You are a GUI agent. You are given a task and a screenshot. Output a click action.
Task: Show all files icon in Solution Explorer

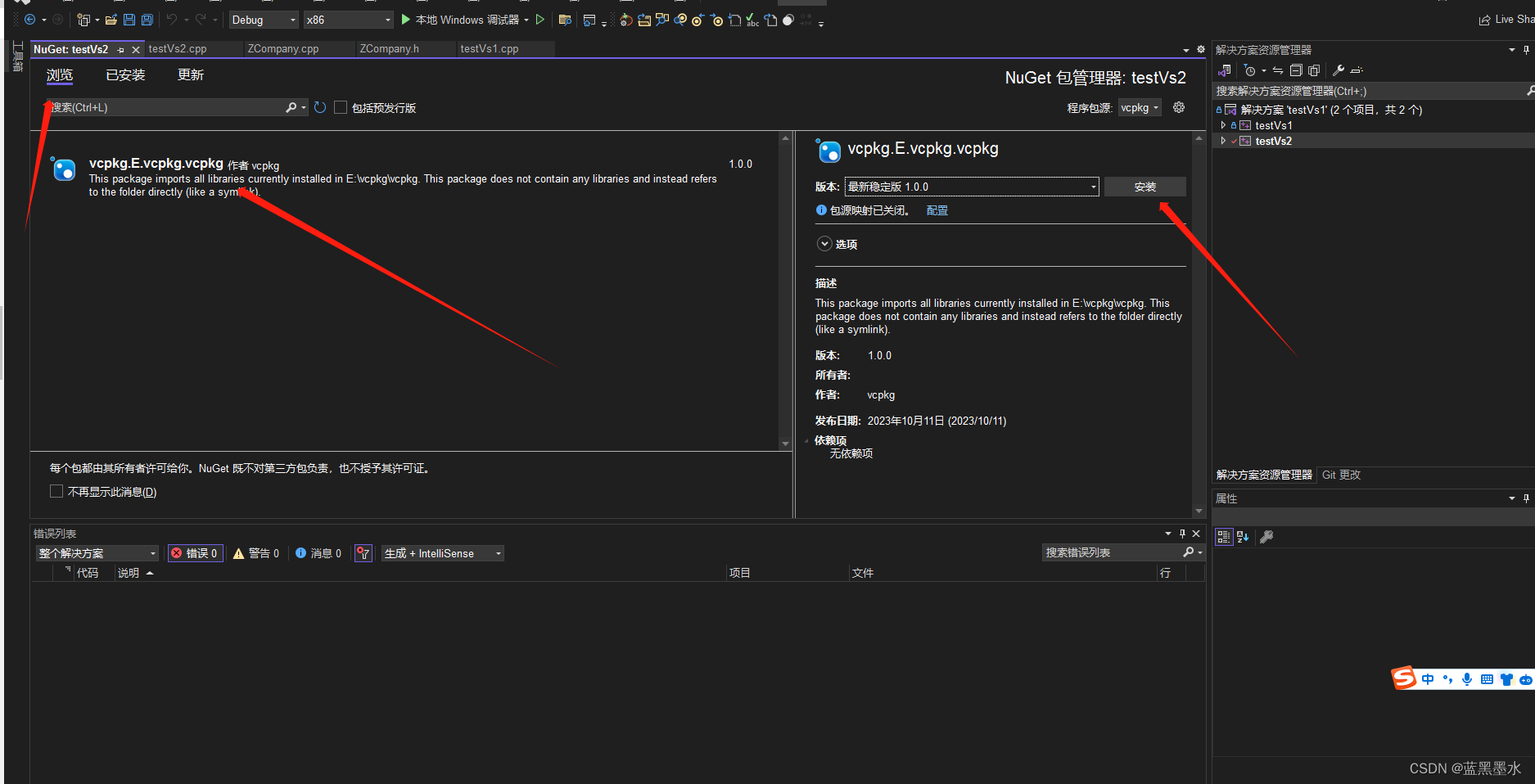tap(1314, 70)
